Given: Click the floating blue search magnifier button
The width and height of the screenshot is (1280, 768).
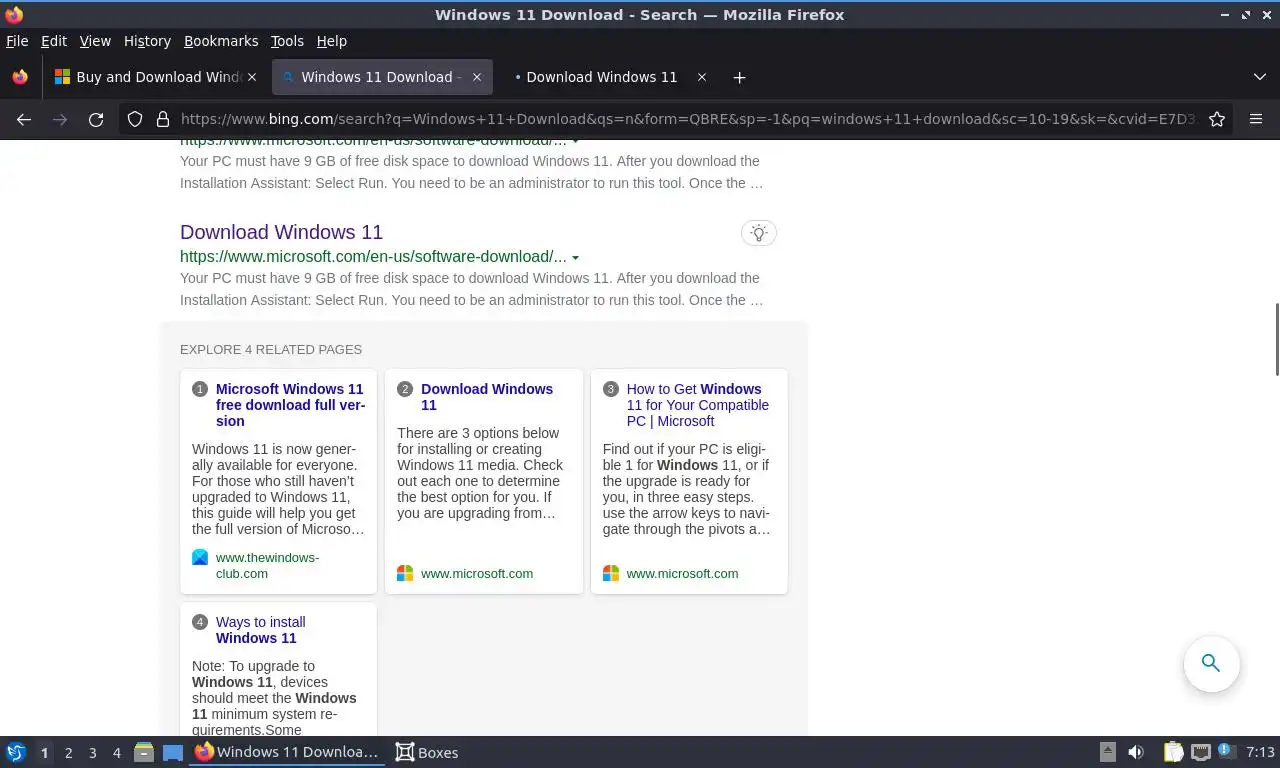Looking at the screenshot, I should tap(1211, 663).
